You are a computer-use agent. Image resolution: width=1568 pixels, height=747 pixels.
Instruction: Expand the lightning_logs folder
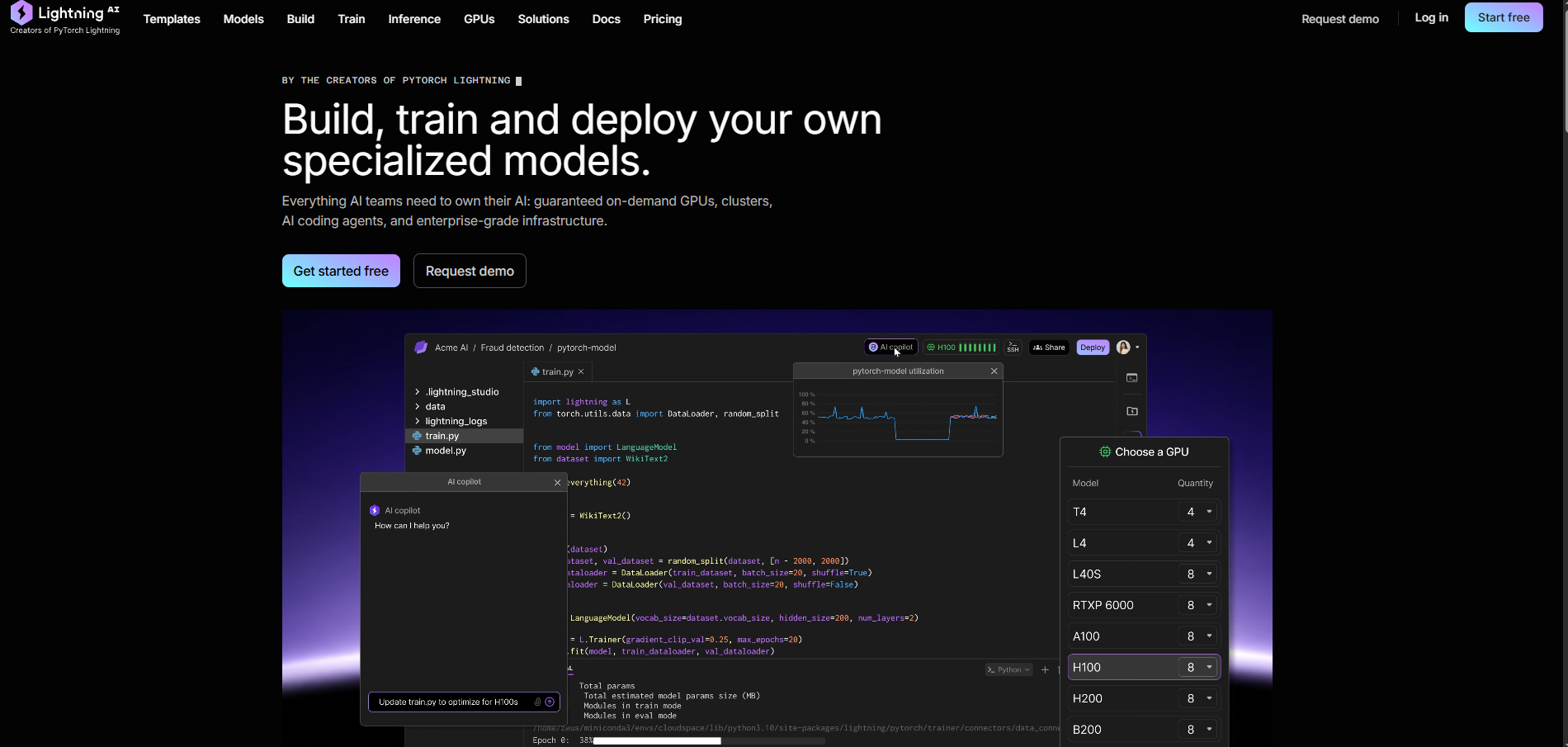(x=418, y=421)
